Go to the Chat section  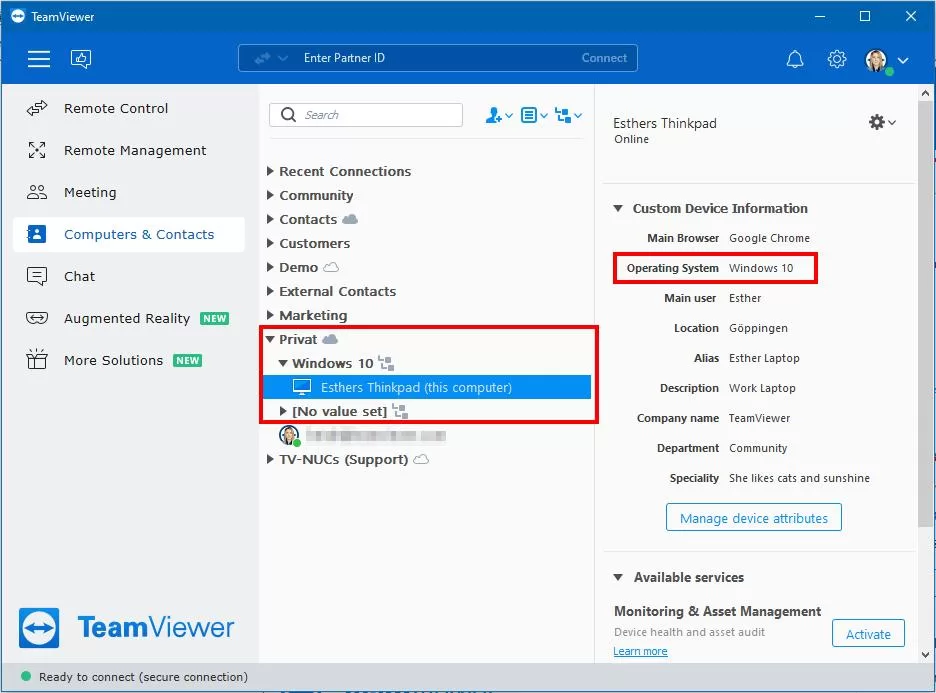(80, 277)
